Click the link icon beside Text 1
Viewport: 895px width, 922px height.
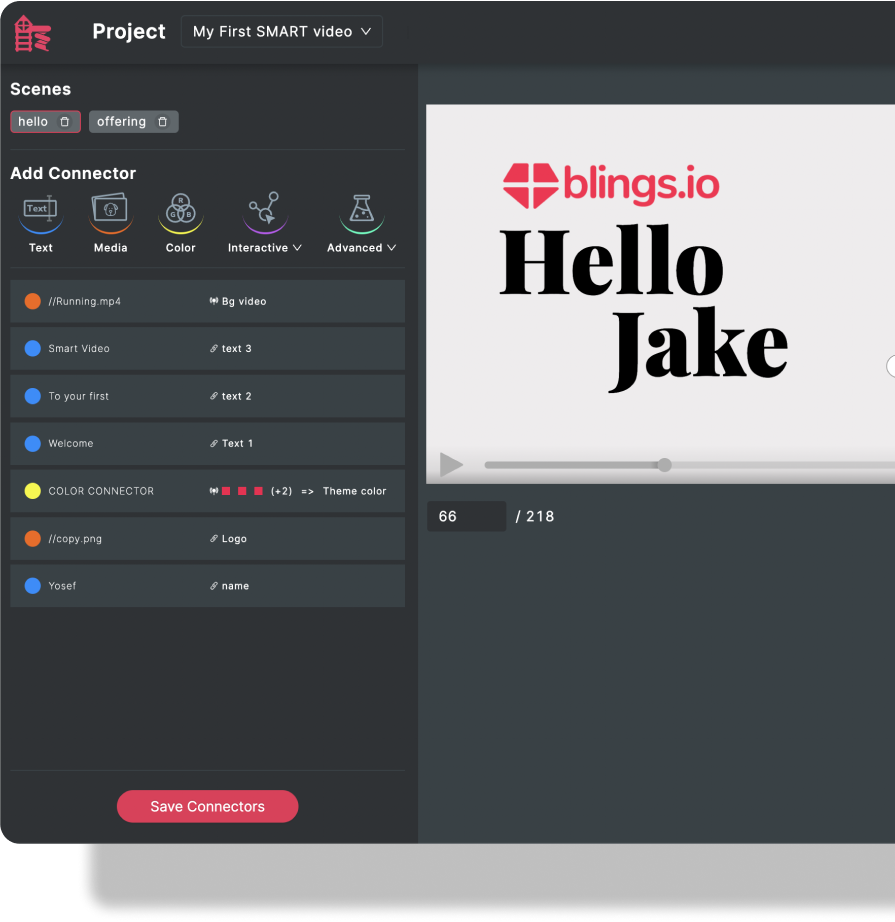tap(214, 443)
